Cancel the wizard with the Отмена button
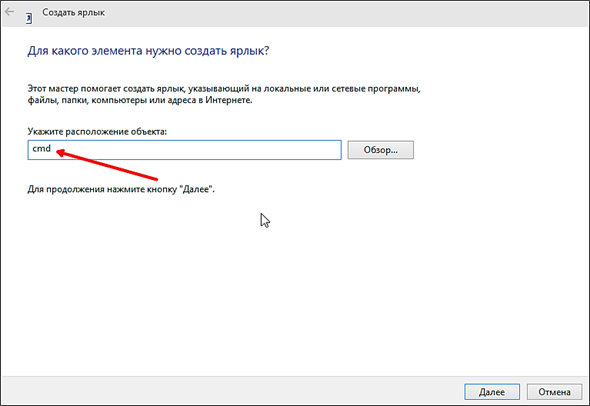The height and width of the screenshot is (406, 590). click(x=554, y=392)
